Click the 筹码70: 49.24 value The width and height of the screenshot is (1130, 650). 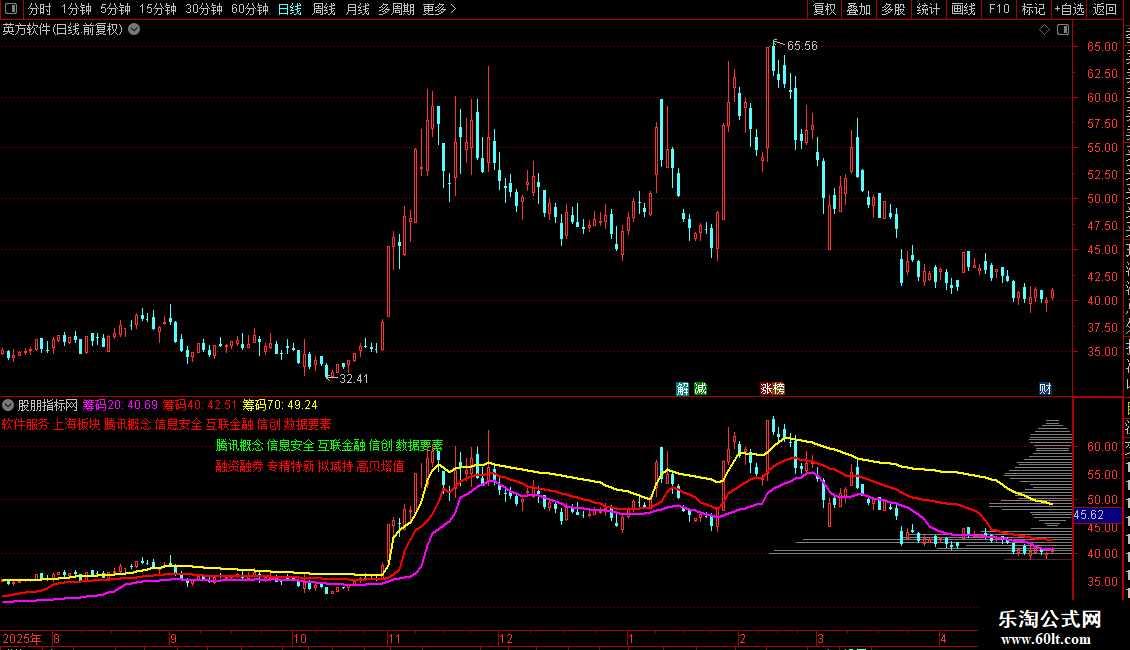pos(280,405)
